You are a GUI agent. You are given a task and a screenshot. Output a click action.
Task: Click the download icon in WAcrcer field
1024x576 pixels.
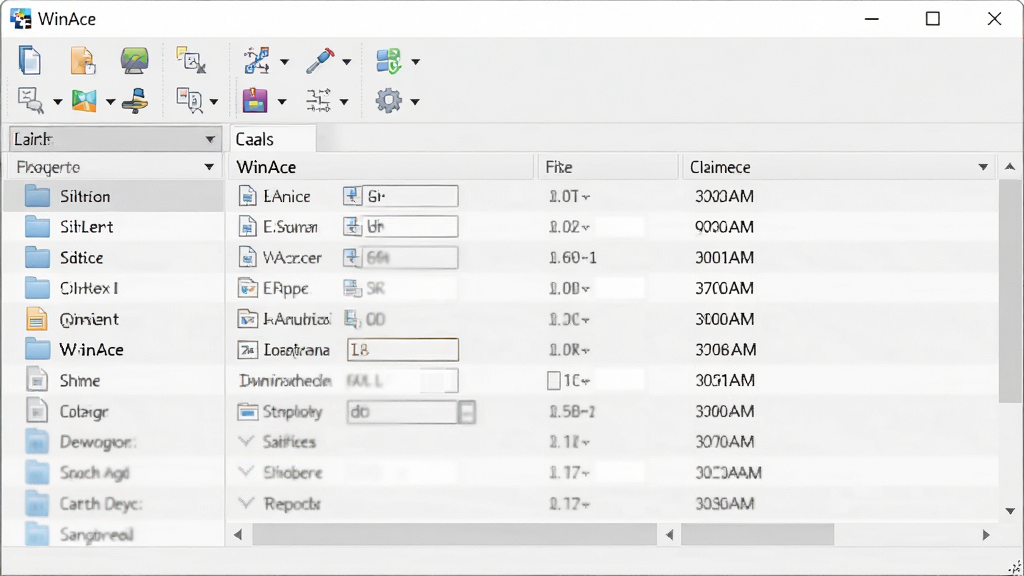click(x=353, y=257)
